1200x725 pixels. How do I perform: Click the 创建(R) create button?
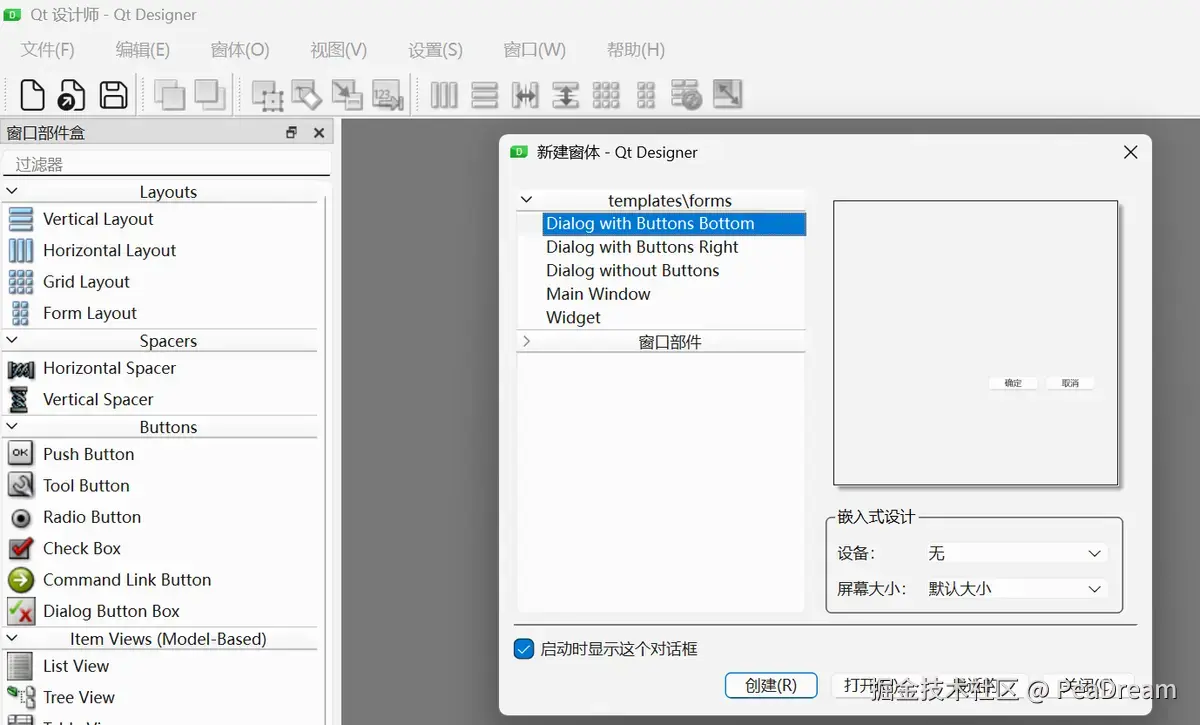click(x=771, y=685)
